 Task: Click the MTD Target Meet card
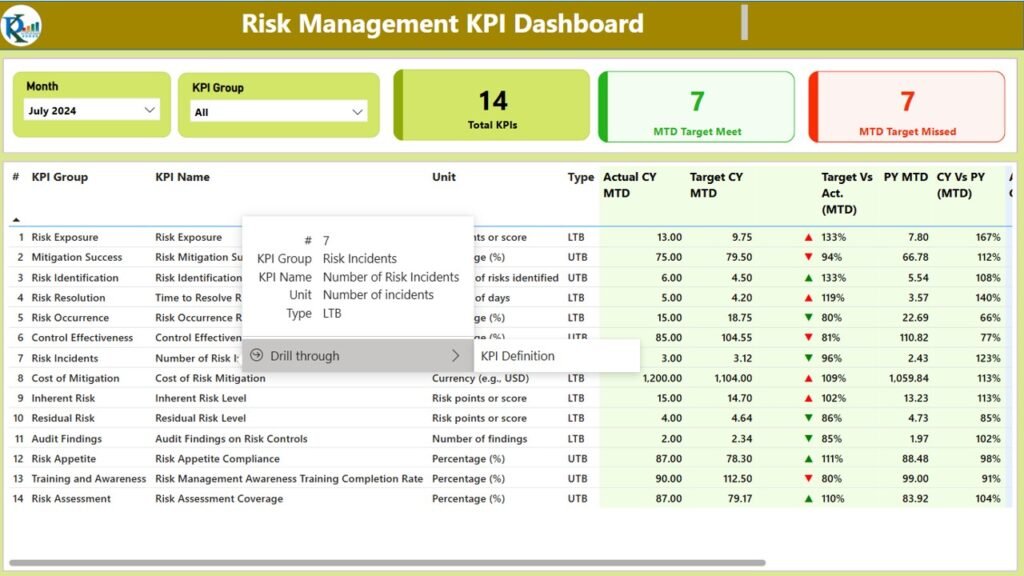coord(696,104)
